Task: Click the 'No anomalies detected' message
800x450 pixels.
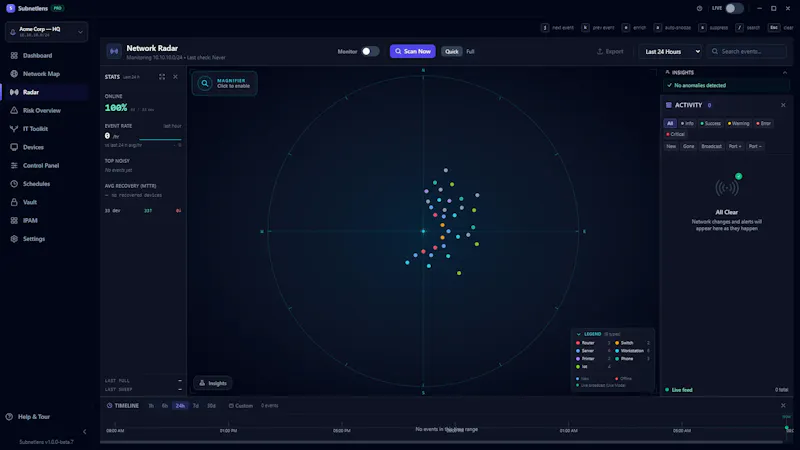Action: 700,85
